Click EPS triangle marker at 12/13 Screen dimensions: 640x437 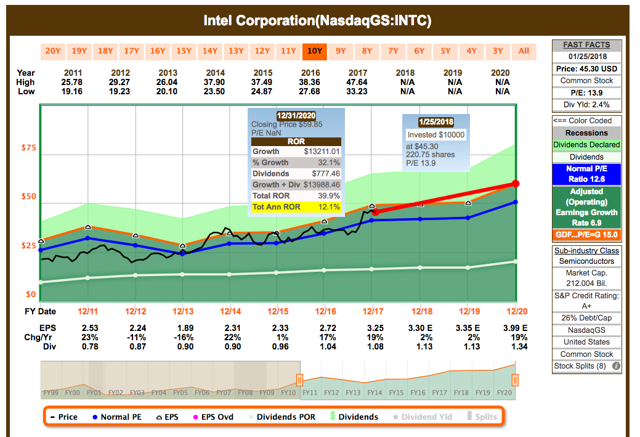click(182, 246)
